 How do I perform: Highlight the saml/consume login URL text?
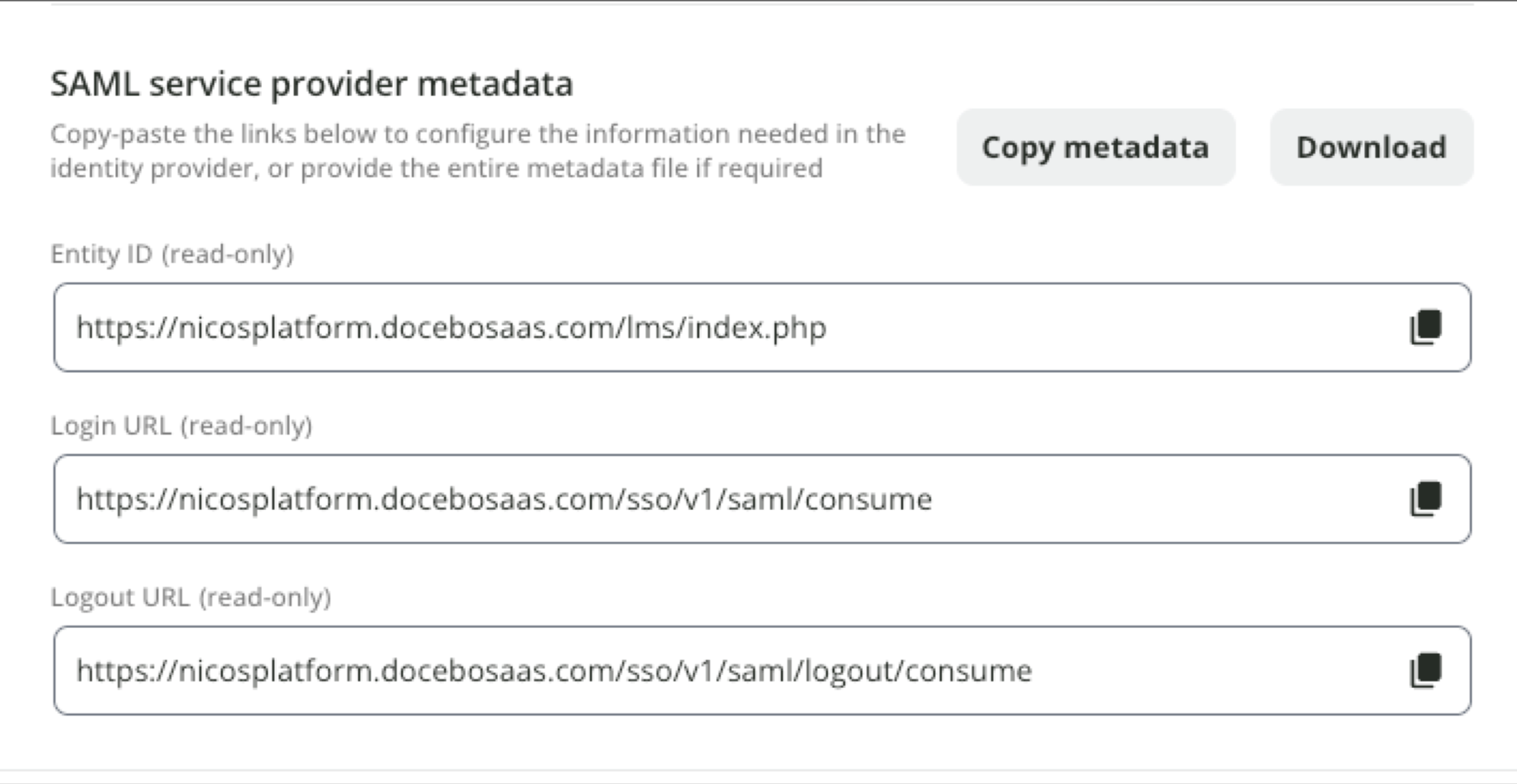(503, 499)
